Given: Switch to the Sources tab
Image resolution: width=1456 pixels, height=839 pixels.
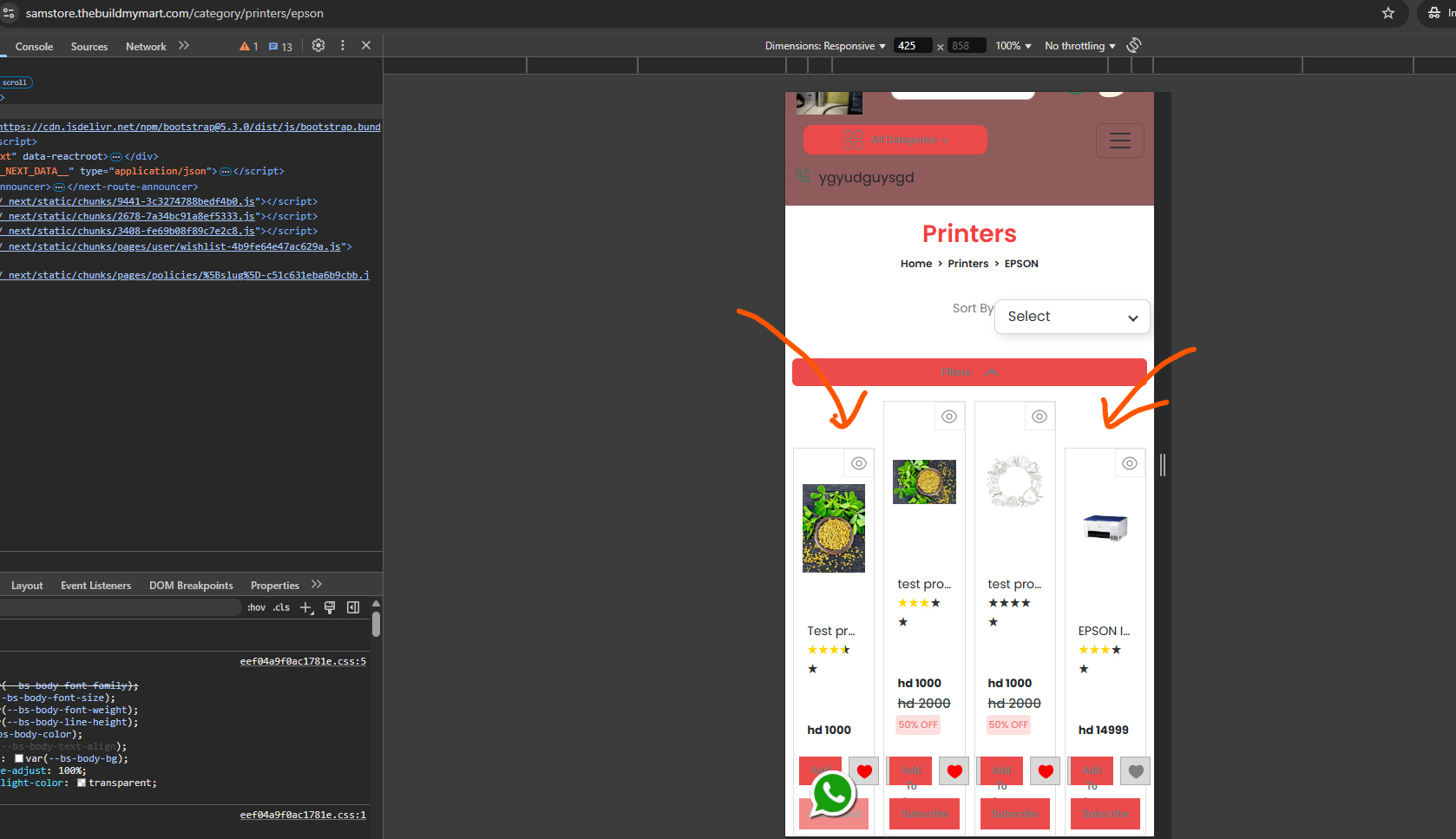Looking at the screenshot, I should click(x=89, y=47).
